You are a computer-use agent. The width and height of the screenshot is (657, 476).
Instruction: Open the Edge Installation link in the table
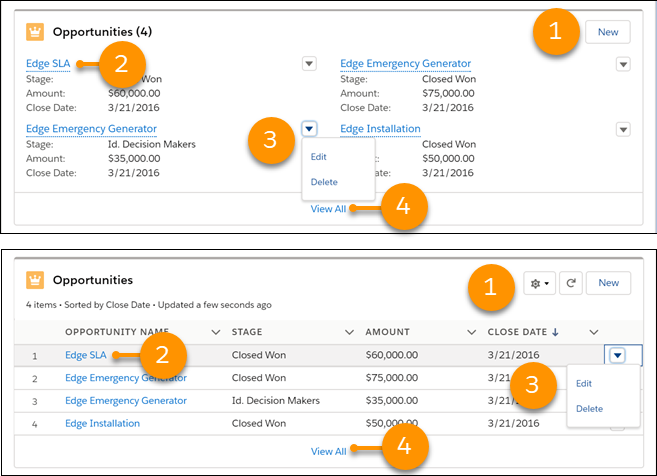(x=102, y=423)
